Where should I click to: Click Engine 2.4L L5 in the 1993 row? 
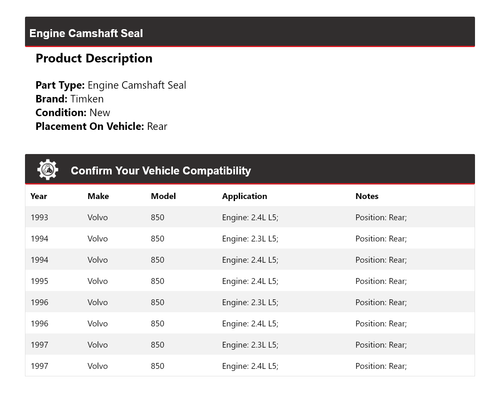click(250, 217)
